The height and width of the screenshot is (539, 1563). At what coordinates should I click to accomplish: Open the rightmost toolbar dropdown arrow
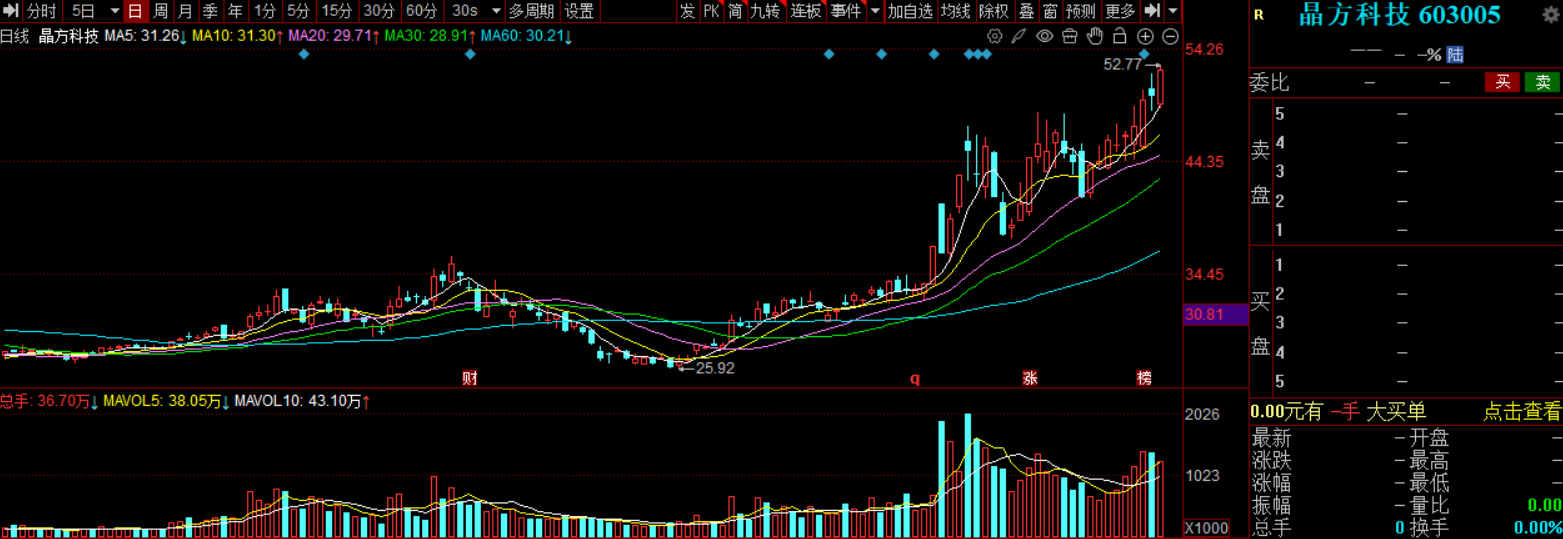(1173, 11)
